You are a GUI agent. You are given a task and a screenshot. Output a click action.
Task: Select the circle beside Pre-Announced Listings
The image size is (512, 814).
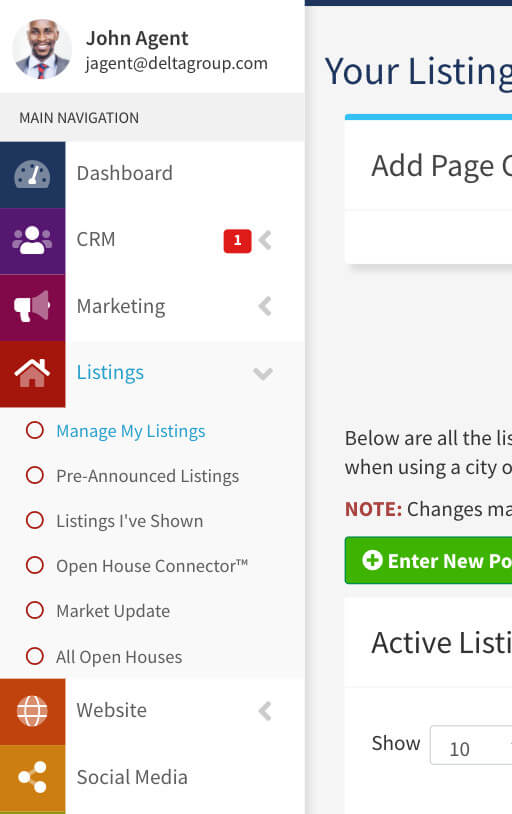35,475
